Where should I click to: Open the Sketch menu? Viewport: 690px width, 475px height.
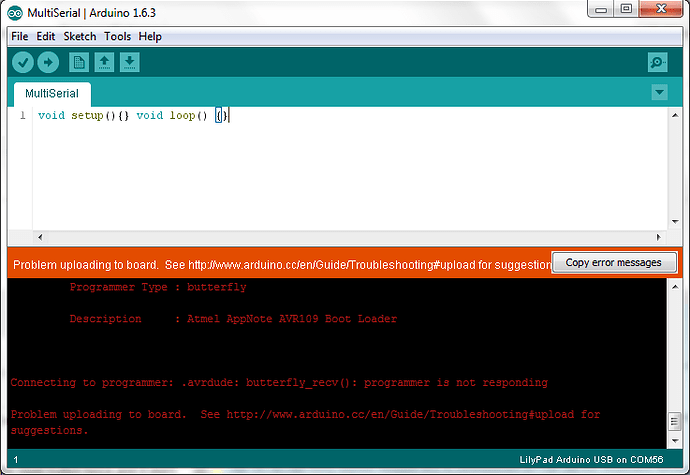pos(80,37)
